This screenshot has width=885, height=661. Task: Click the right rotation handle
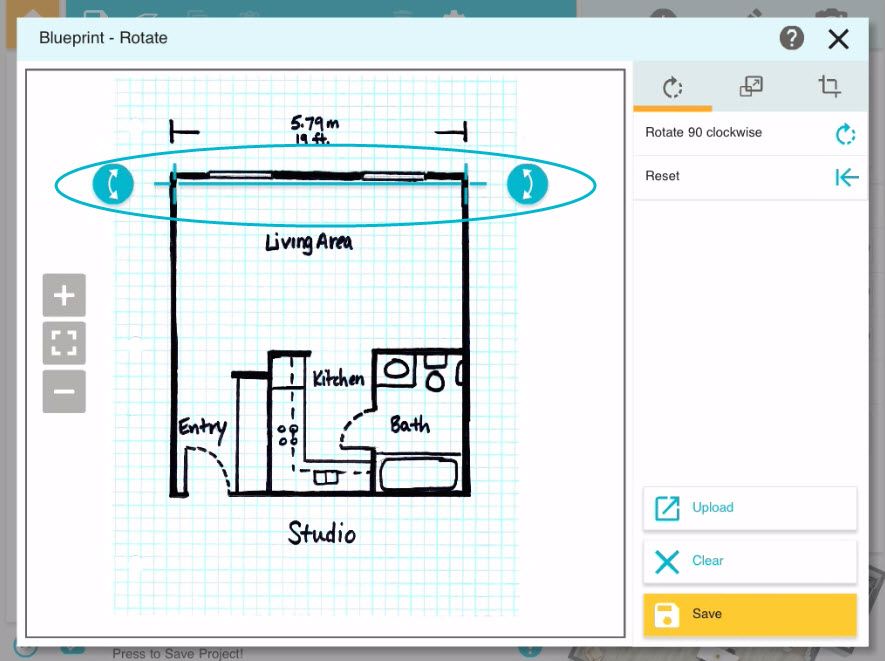pyautogui.click(x=527, y=183)
